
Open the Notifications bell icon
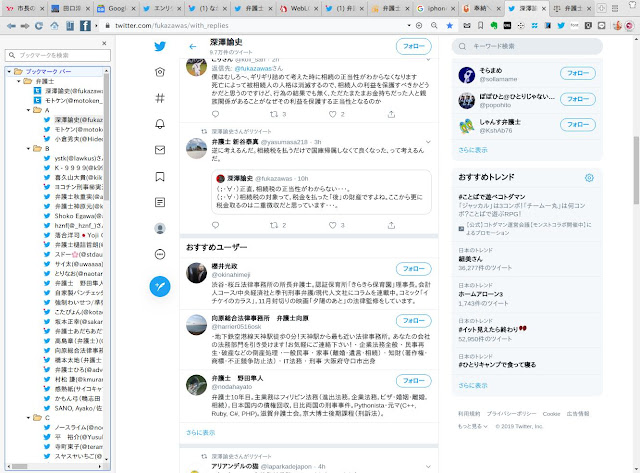[x=160, y=124]
